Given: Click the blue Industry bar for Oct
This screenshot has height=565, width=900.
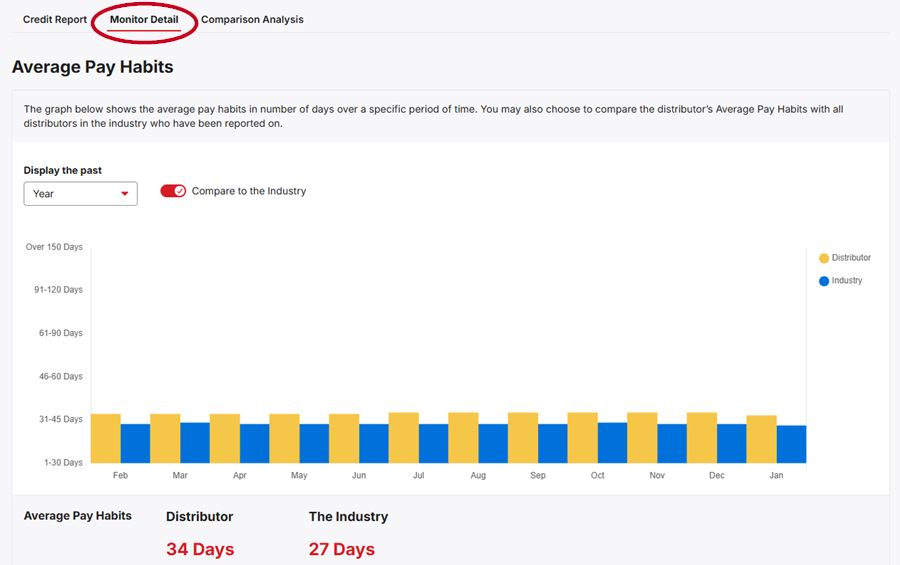Looking at the screenshot, I should (x=612, y=443).
